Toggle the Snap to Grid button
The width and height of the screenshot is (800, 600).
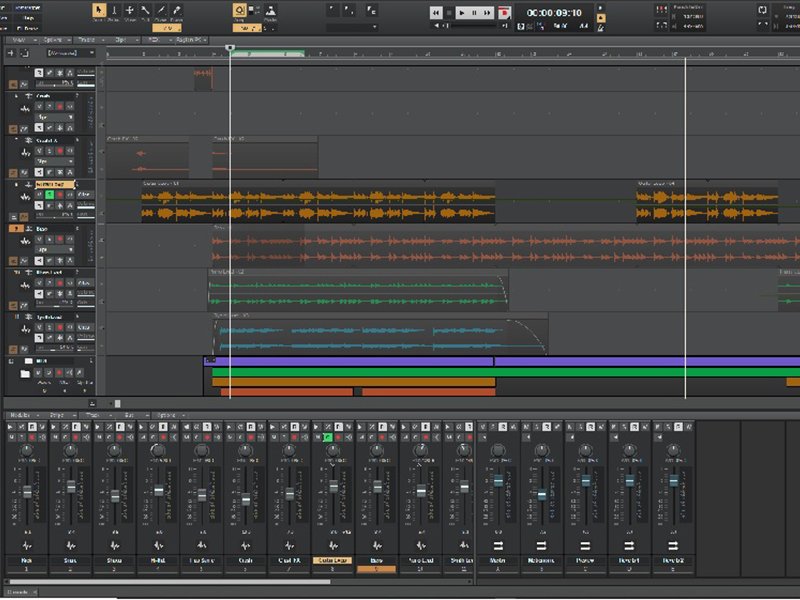tap(240, 11)
